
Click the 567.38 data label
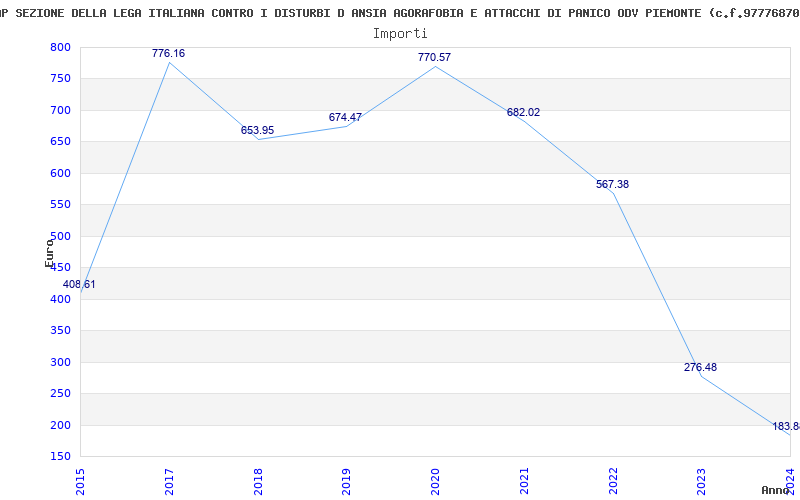(612, 184)
